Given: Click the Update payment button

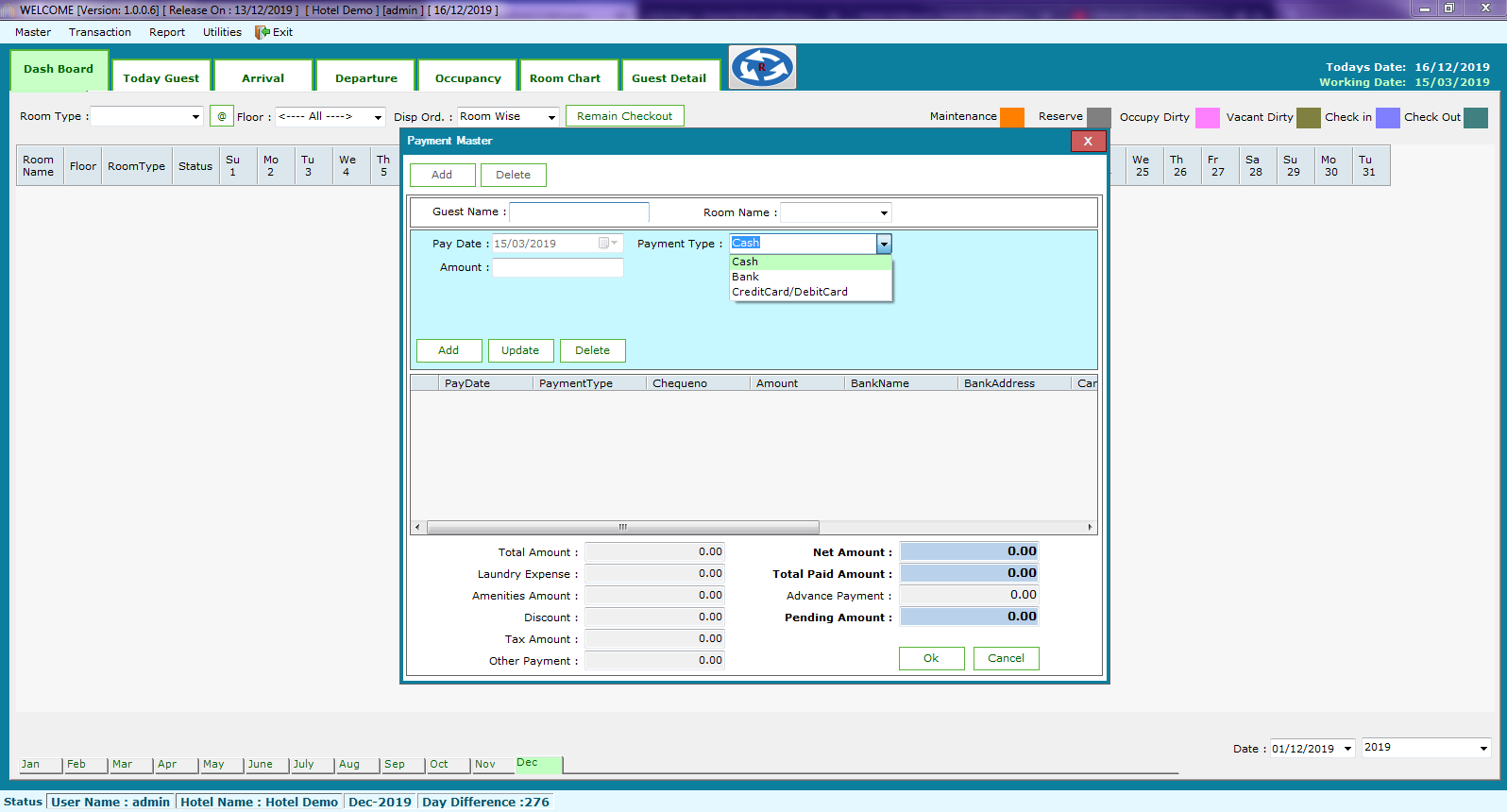Looking at the screenshot, I should [x=520, y=350].
